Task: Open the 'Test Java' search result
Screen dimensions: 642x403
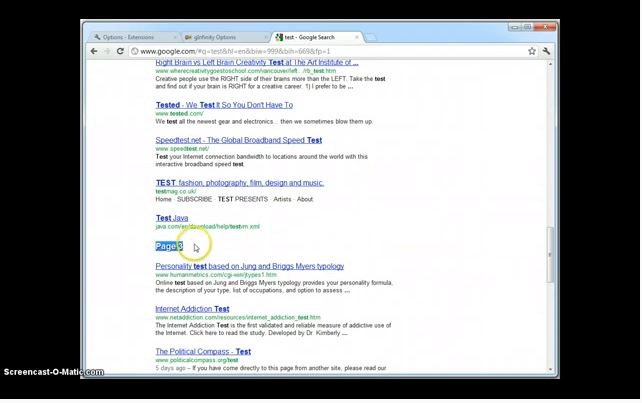Action: (171, 218)
